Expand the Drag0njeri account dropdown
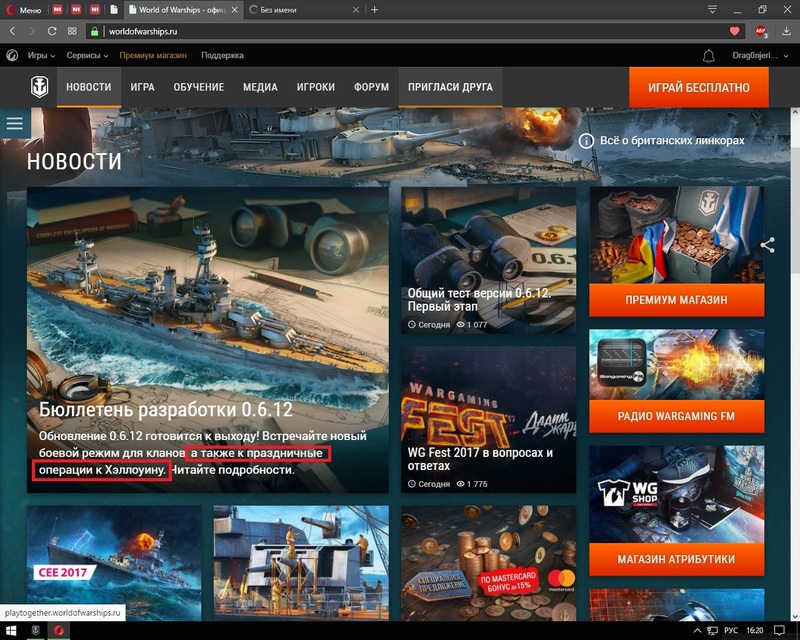The width and height of the screenshot is (800, 640). (760, 55)
